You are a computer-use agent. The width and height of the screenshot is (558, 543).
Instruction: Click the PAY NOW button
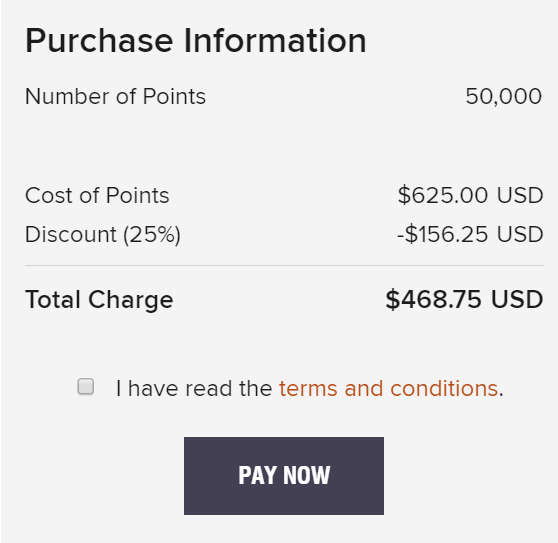tap(284, 476)
